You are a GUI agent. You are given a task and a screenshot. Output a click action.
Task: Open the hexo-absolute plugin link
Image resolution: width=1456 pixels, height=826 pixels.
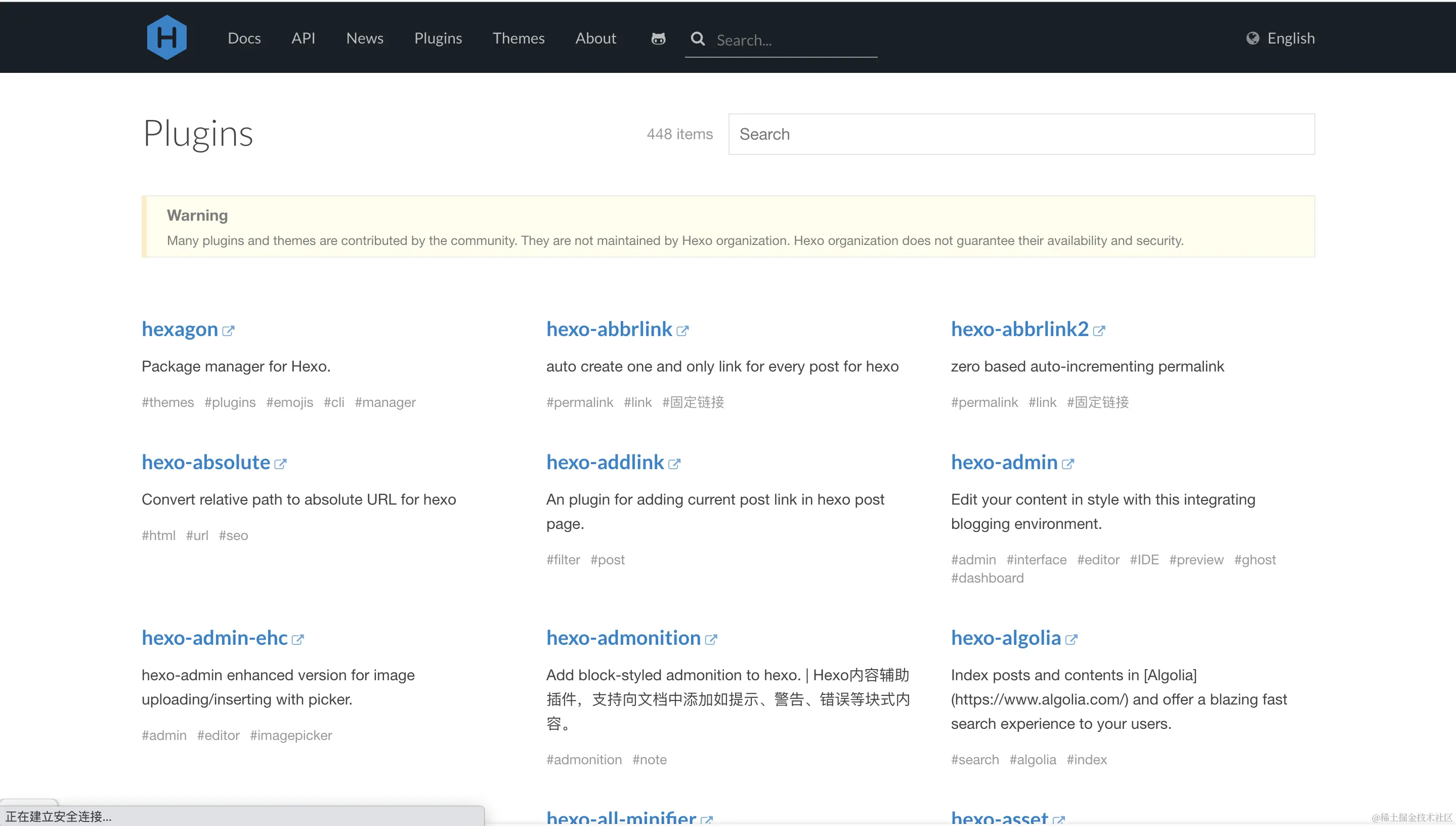pyautogui.click(x=206, y=463)
